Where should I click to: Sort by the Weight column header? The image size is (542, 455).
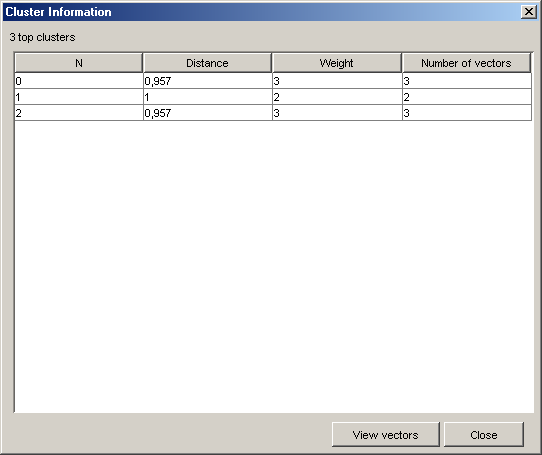tap(337, 63)
